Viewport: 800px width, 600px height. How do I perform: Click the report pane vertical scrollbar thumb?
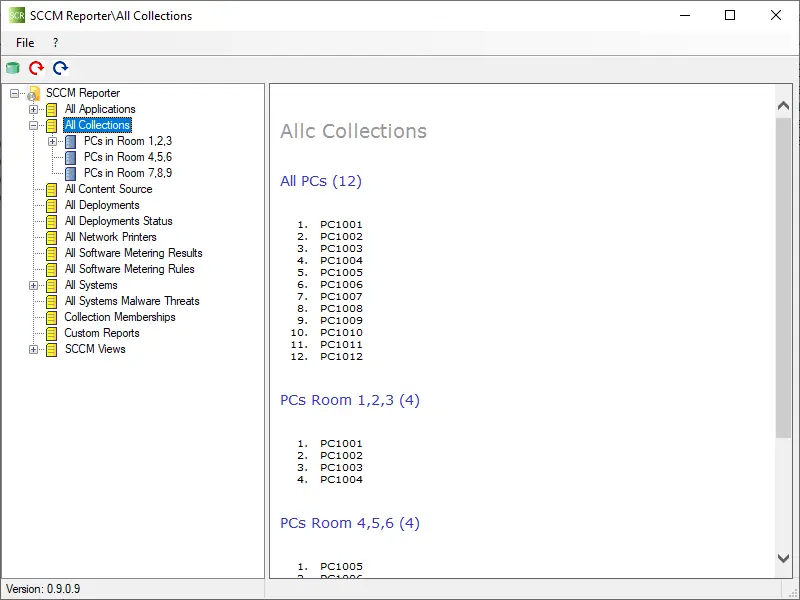click(784, 278)
